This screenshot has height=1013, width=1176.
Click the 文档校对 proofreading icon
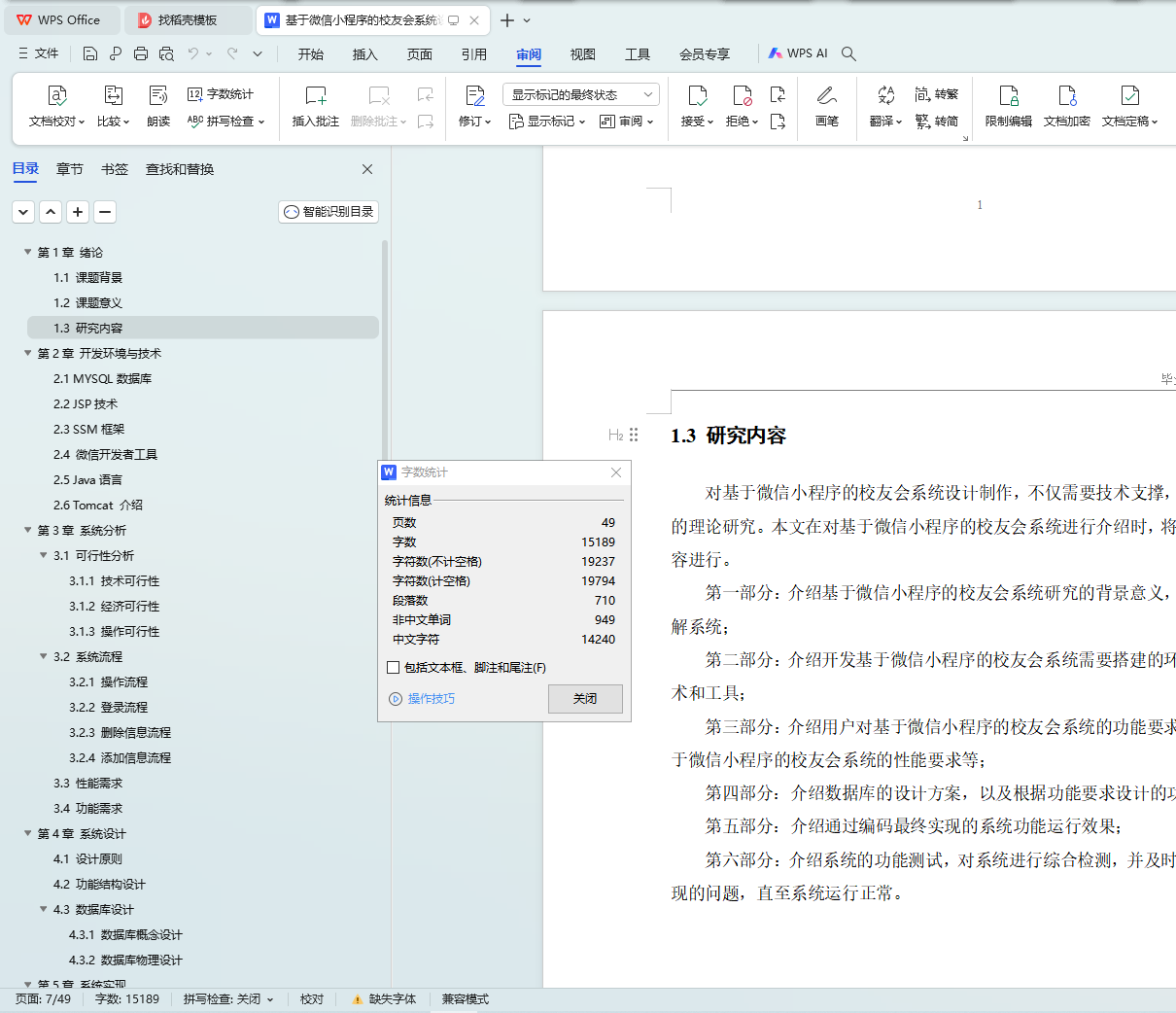(57, 95)
